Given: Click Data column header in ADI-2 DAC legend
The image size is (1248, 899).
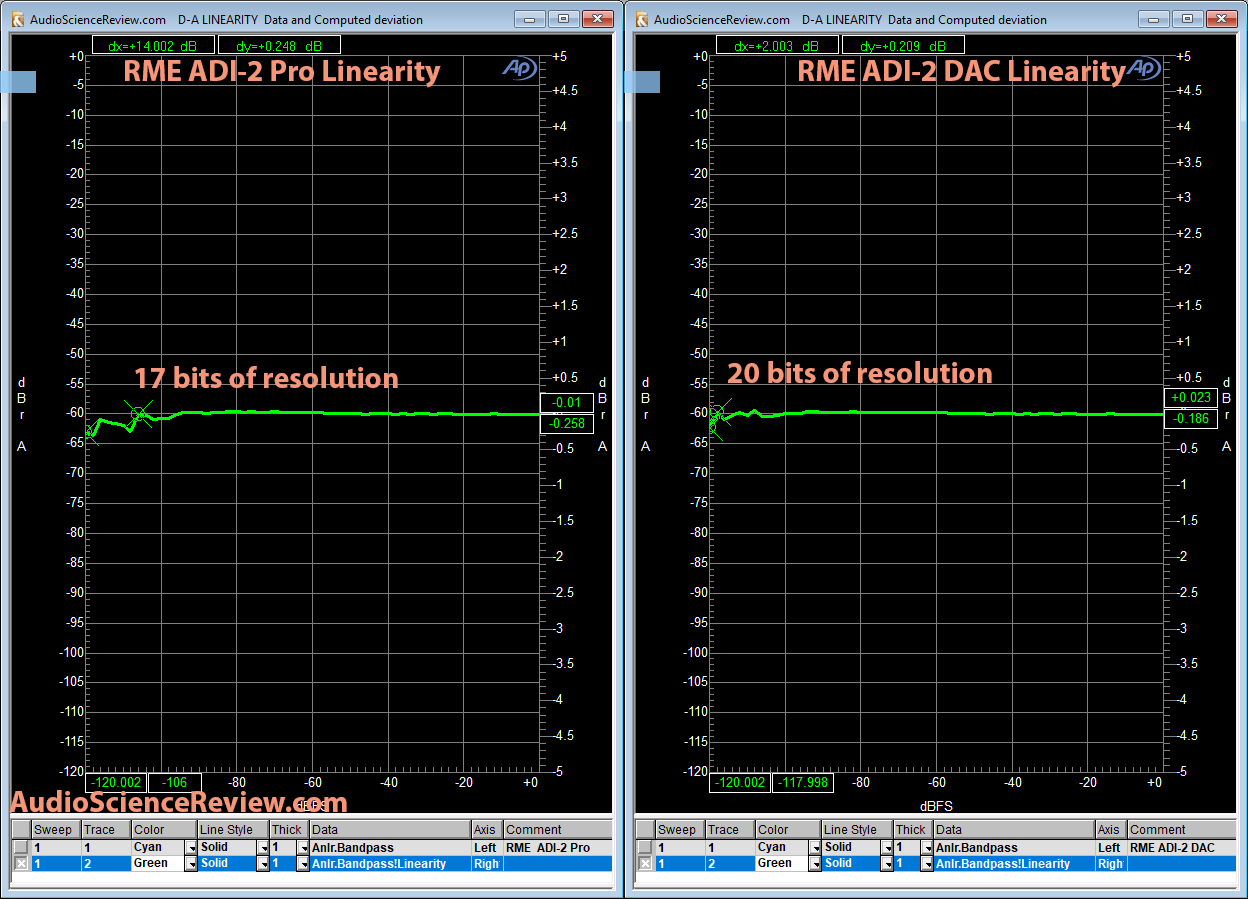Looking at the screenshot, I should 1014,830.
